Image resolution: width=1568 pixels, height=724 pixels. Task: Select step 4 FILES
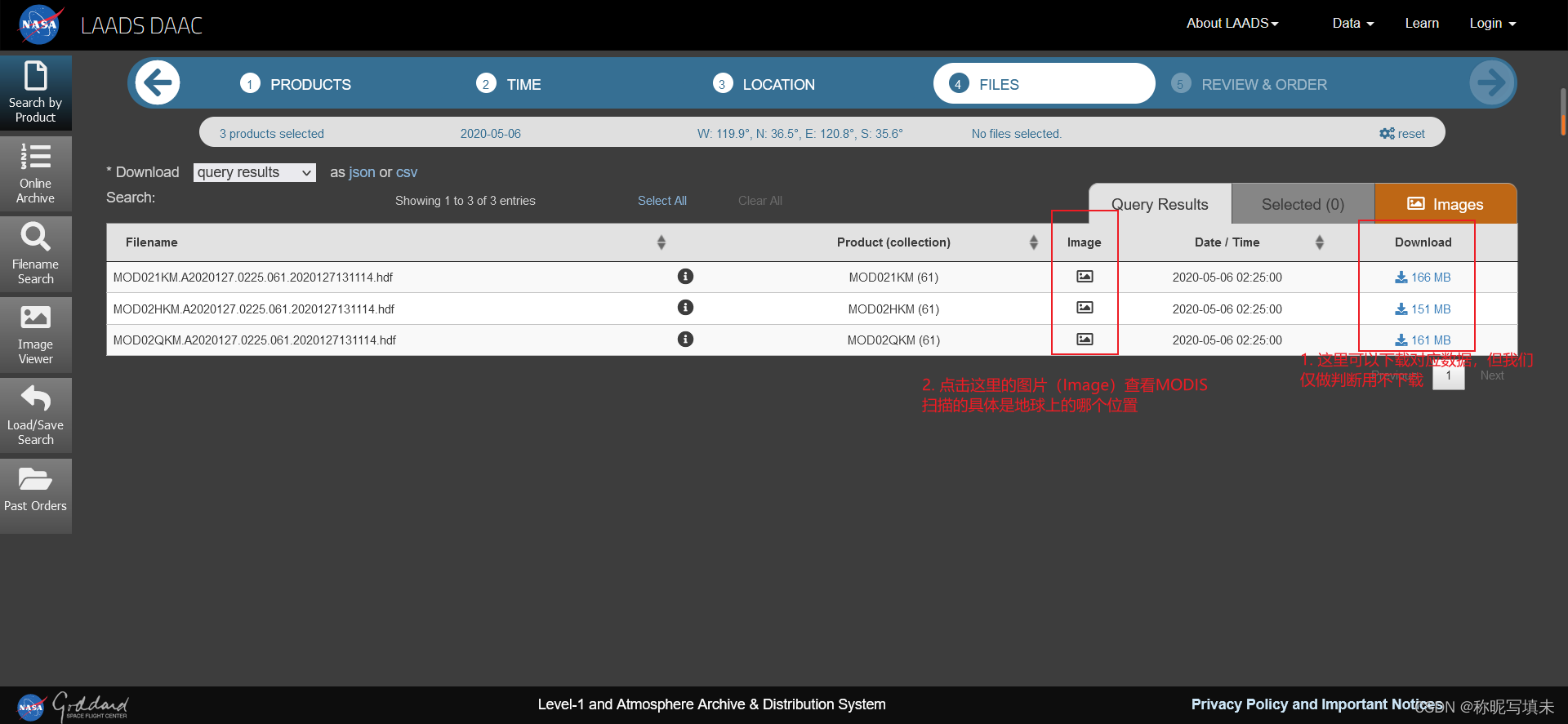[1044, 83]
